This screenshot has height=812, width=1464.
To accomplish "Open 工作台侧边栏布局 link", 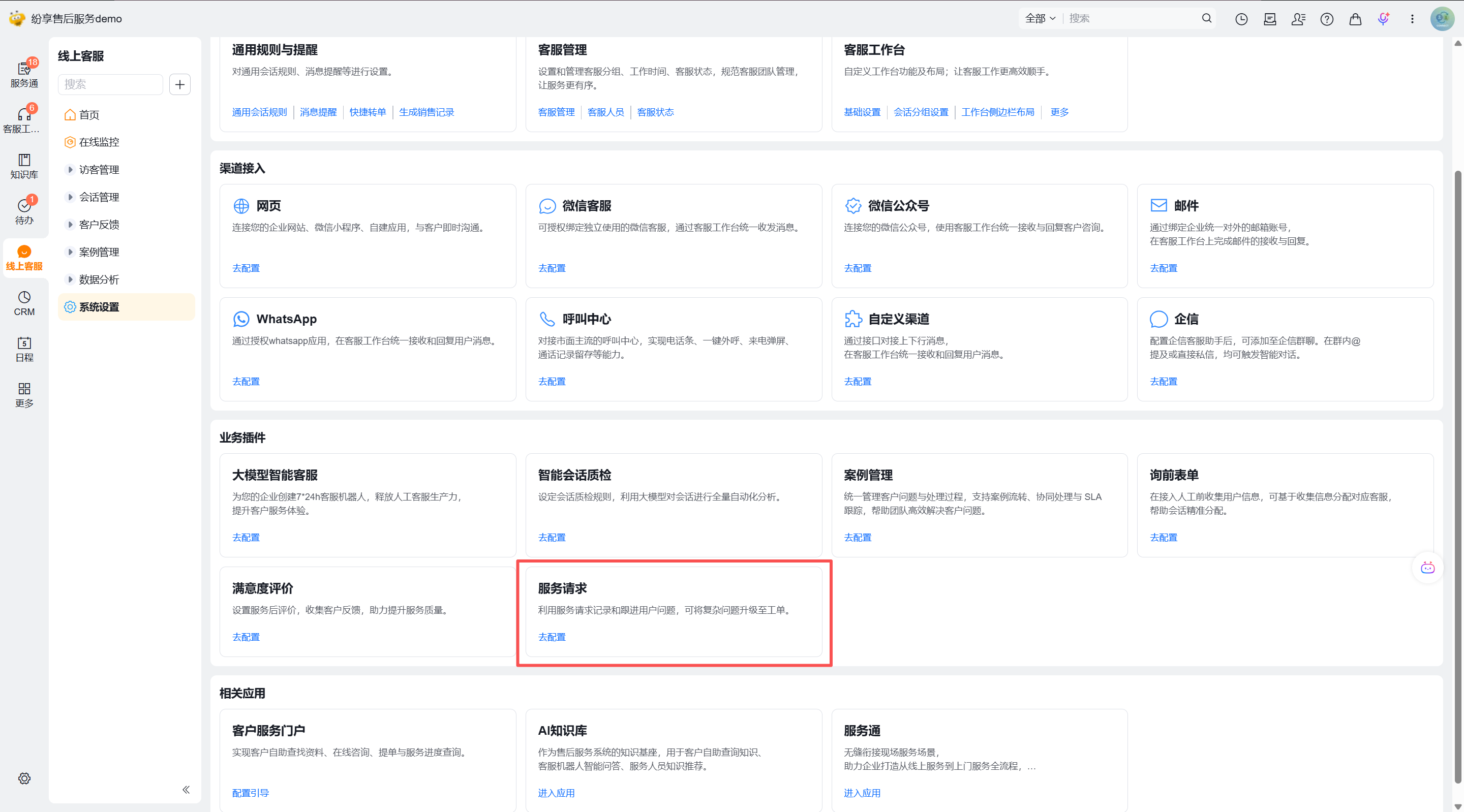I will point(998,112).
